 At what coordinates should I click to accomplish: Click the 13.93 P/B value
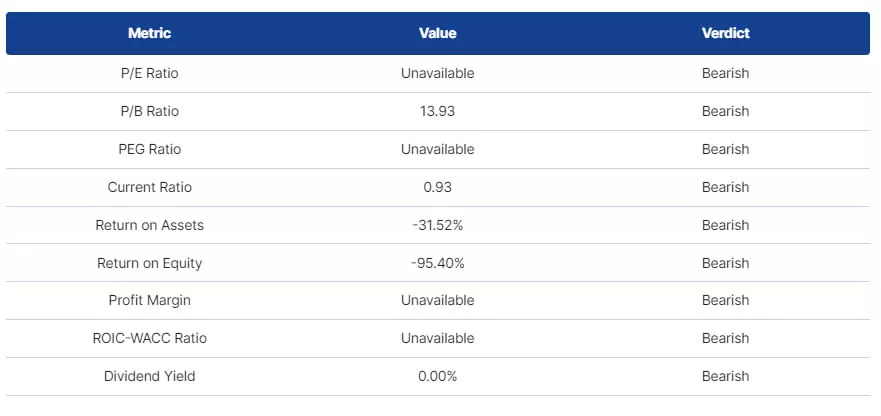tap(437, 111)
